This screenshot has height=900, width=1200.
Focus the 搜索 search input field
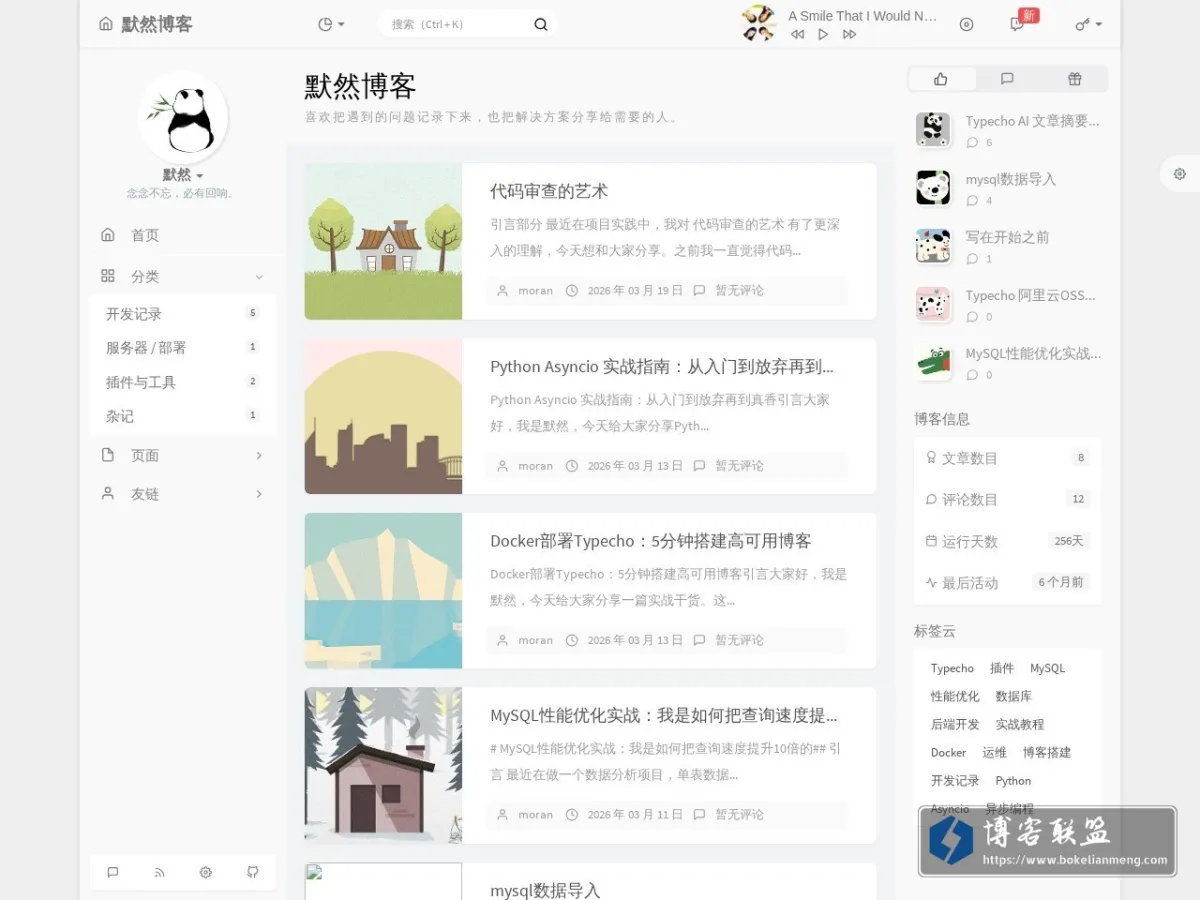tap(455, 24)
